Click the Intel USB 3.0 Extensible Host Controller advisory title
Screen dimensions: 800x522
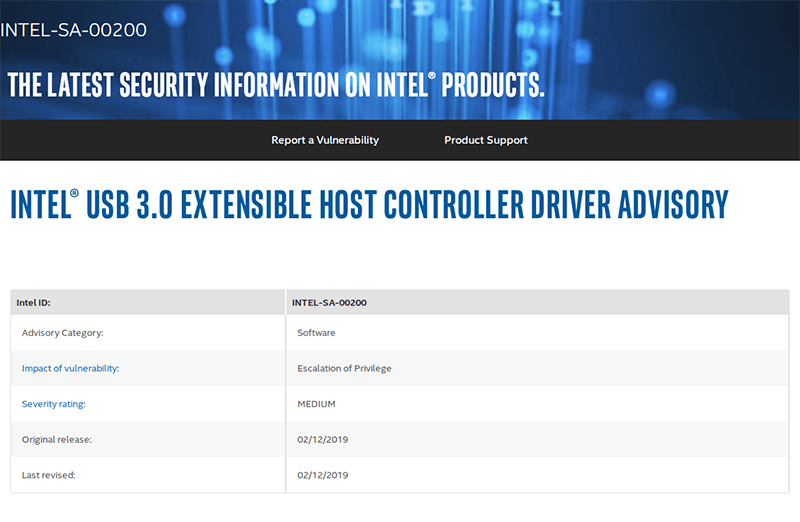tap(369, 205)
